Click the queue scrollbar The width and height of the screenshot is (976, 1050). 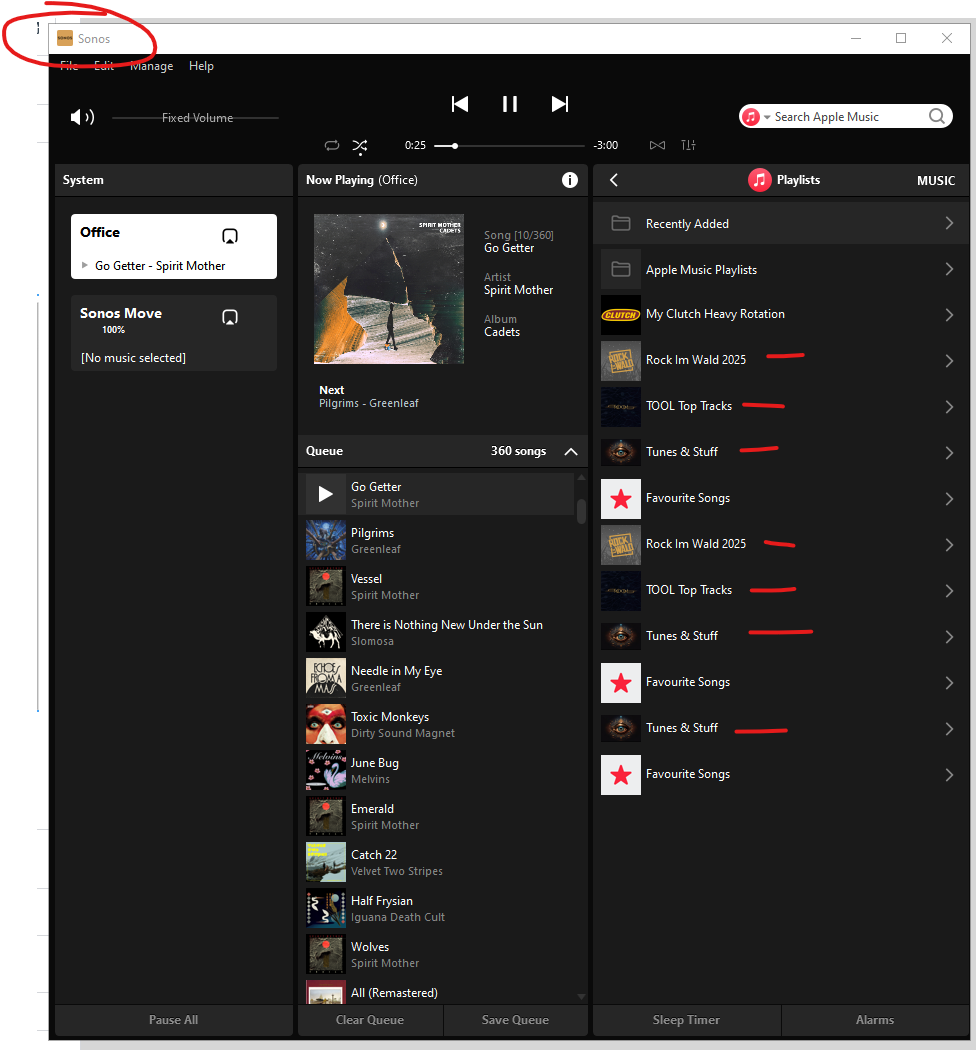[x=581, y=512]
